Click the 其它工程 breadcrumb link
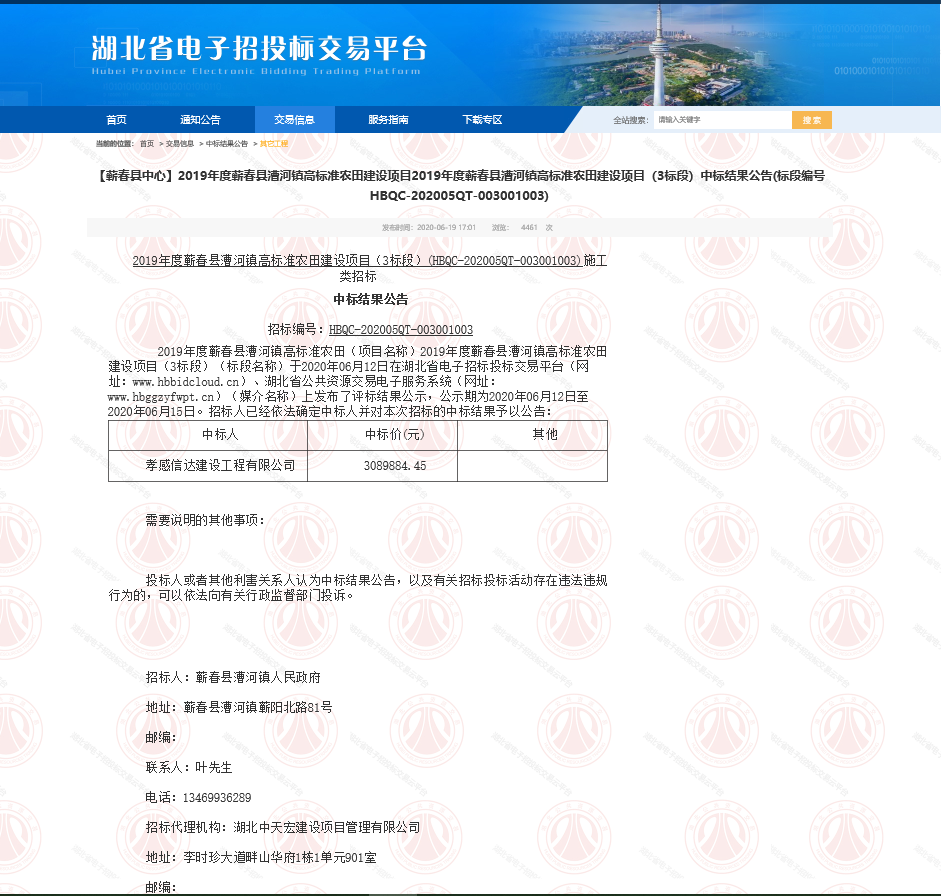 pos(274,144)
